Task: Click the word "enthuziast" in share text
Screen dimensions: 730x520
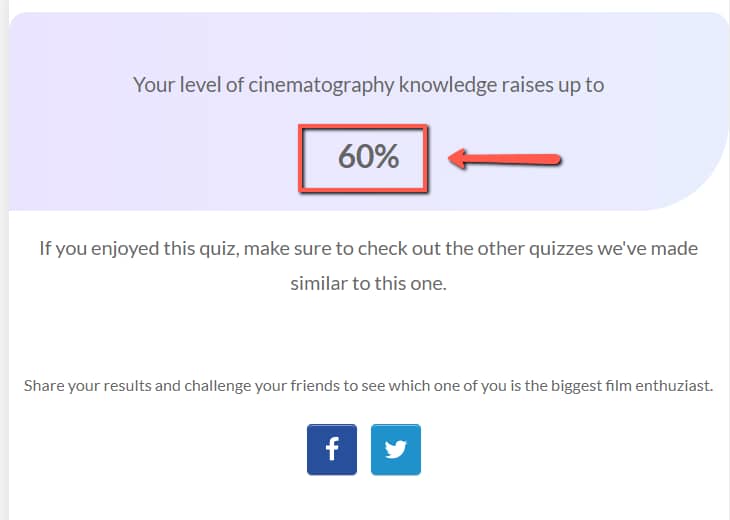Action: (x=672, y=386)
